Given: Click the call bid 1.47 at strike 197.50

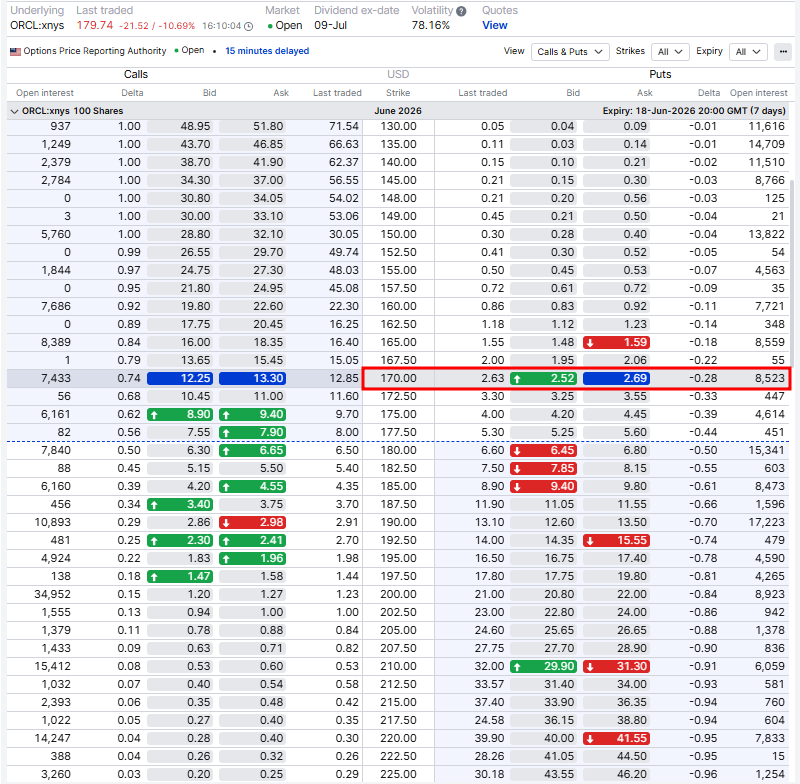Looking at the screenshot, I should 180,576.
